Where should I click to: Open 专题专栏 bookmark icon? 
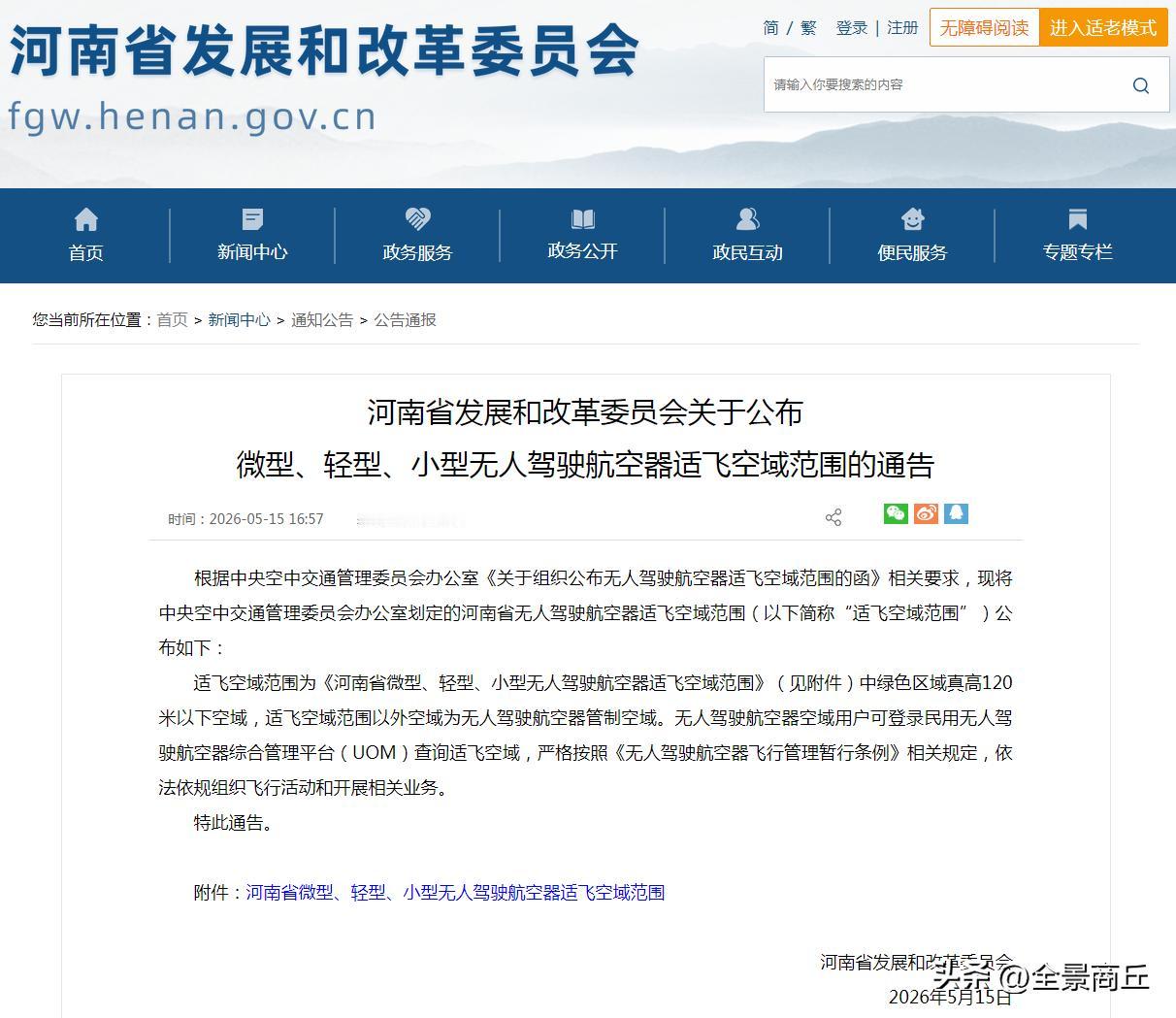tap(1077, 219)
